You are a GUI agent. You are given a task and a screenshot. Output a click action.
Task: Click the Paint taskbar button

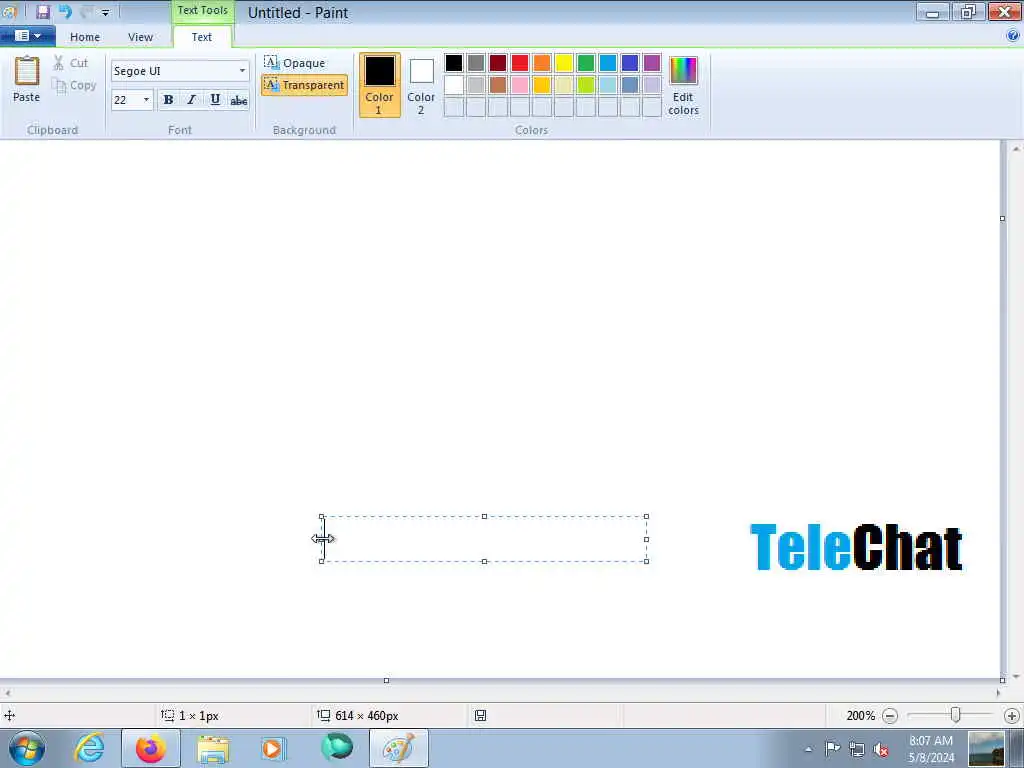click(x=398, y=748)
